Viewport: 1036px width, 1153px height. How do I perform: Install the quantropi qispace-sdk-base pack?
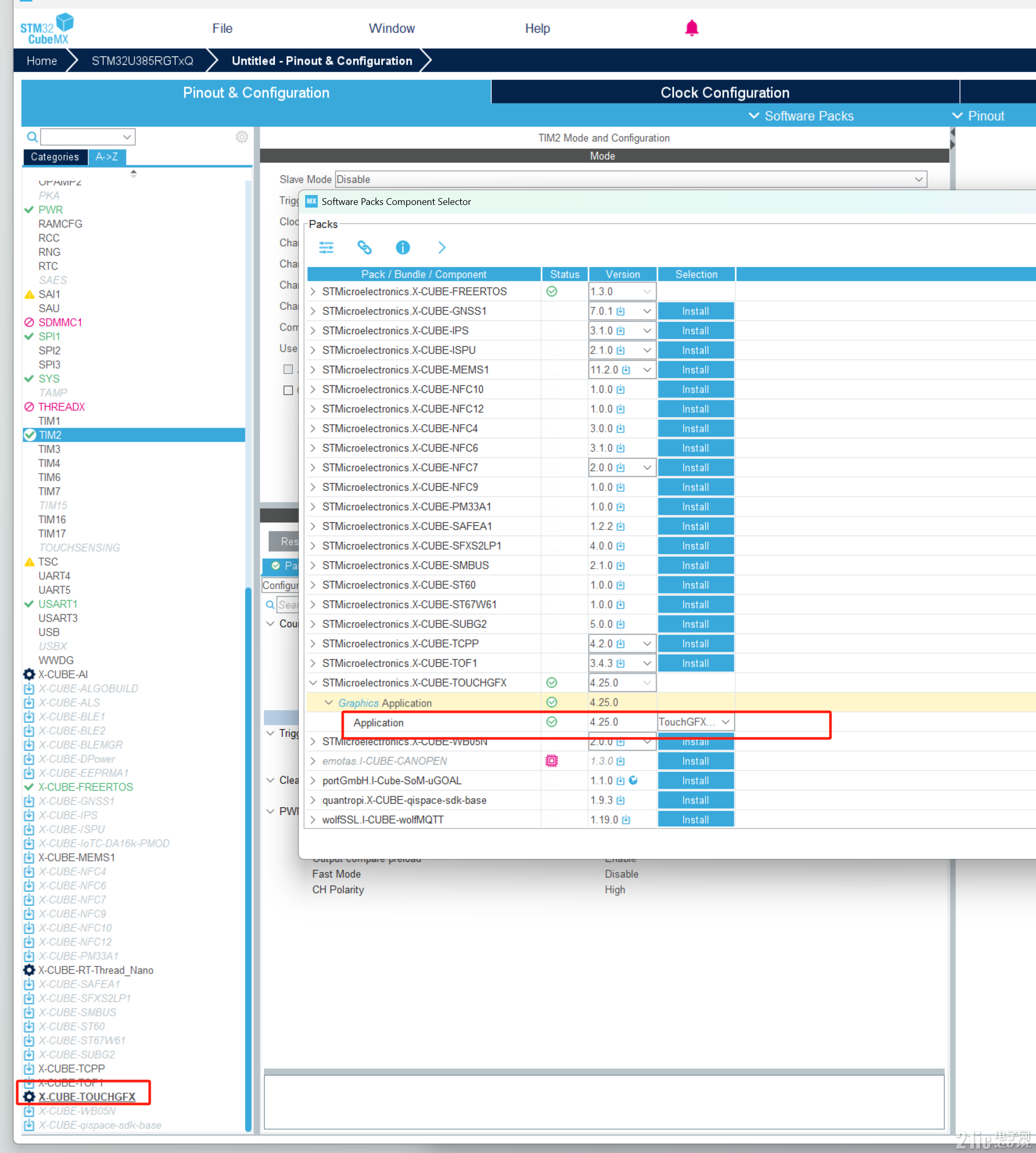(695, 800)
